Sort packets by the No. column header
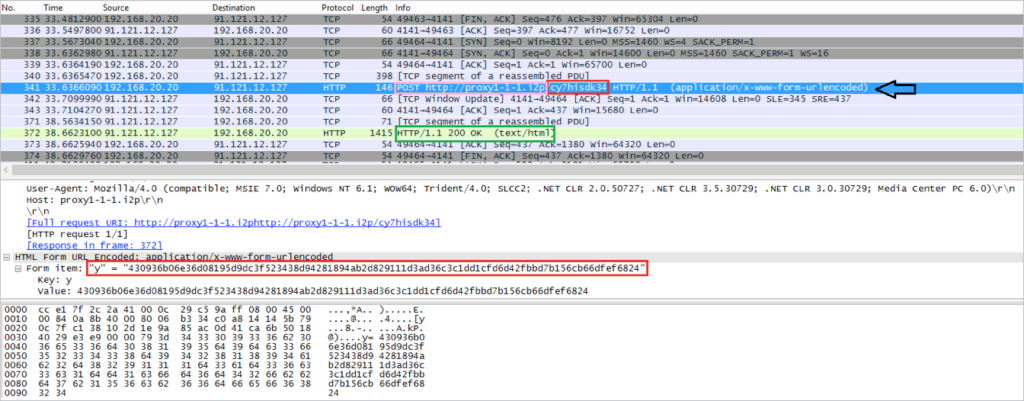1024x401 pixels. coord(12,6)
